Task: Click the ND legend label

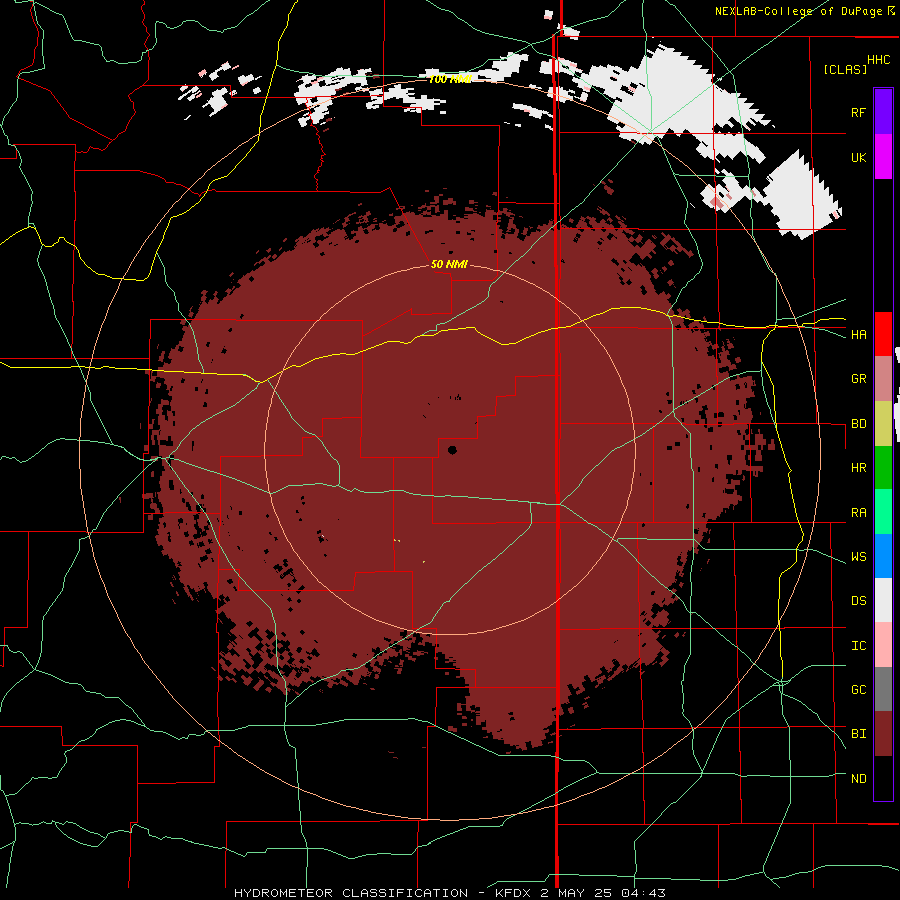Action: pos(858,779)
